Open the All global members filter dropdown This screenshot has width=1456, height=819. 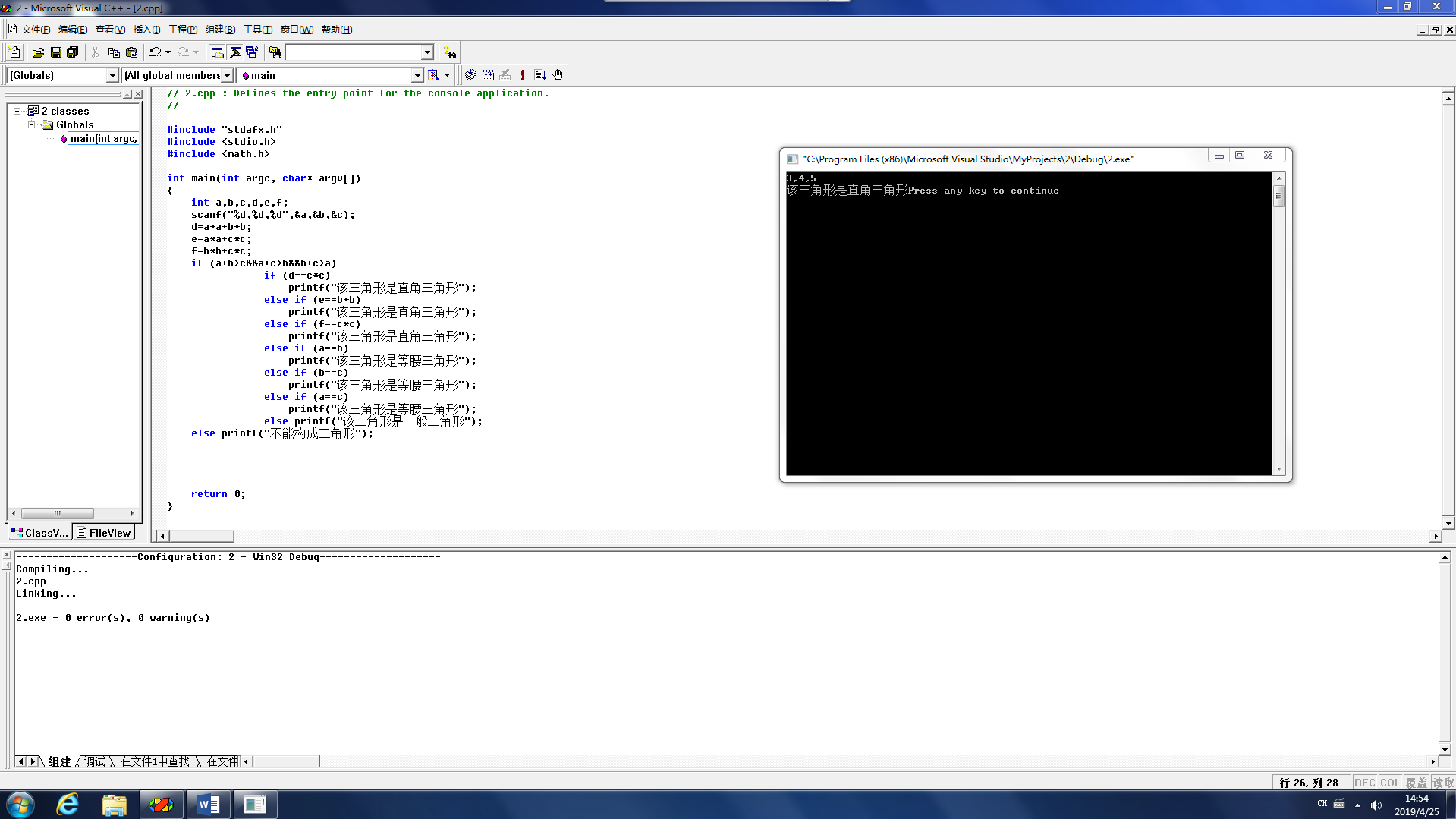[x=227, y=75]
